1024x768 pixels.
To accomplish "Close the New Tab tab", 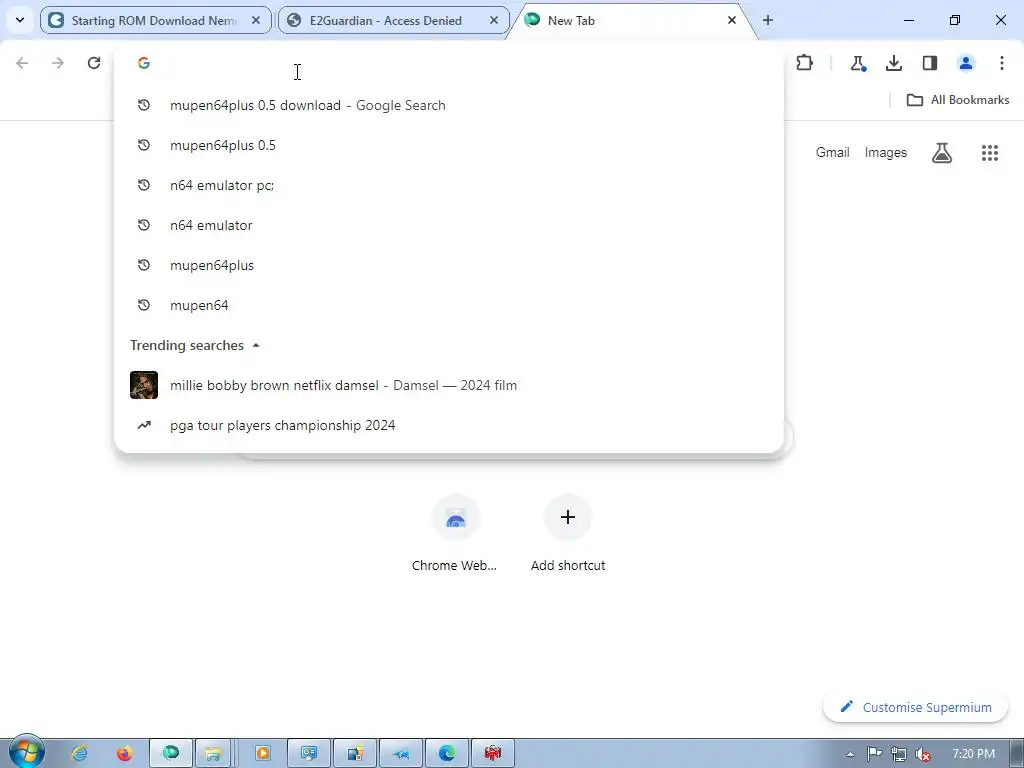I will 731,20.
